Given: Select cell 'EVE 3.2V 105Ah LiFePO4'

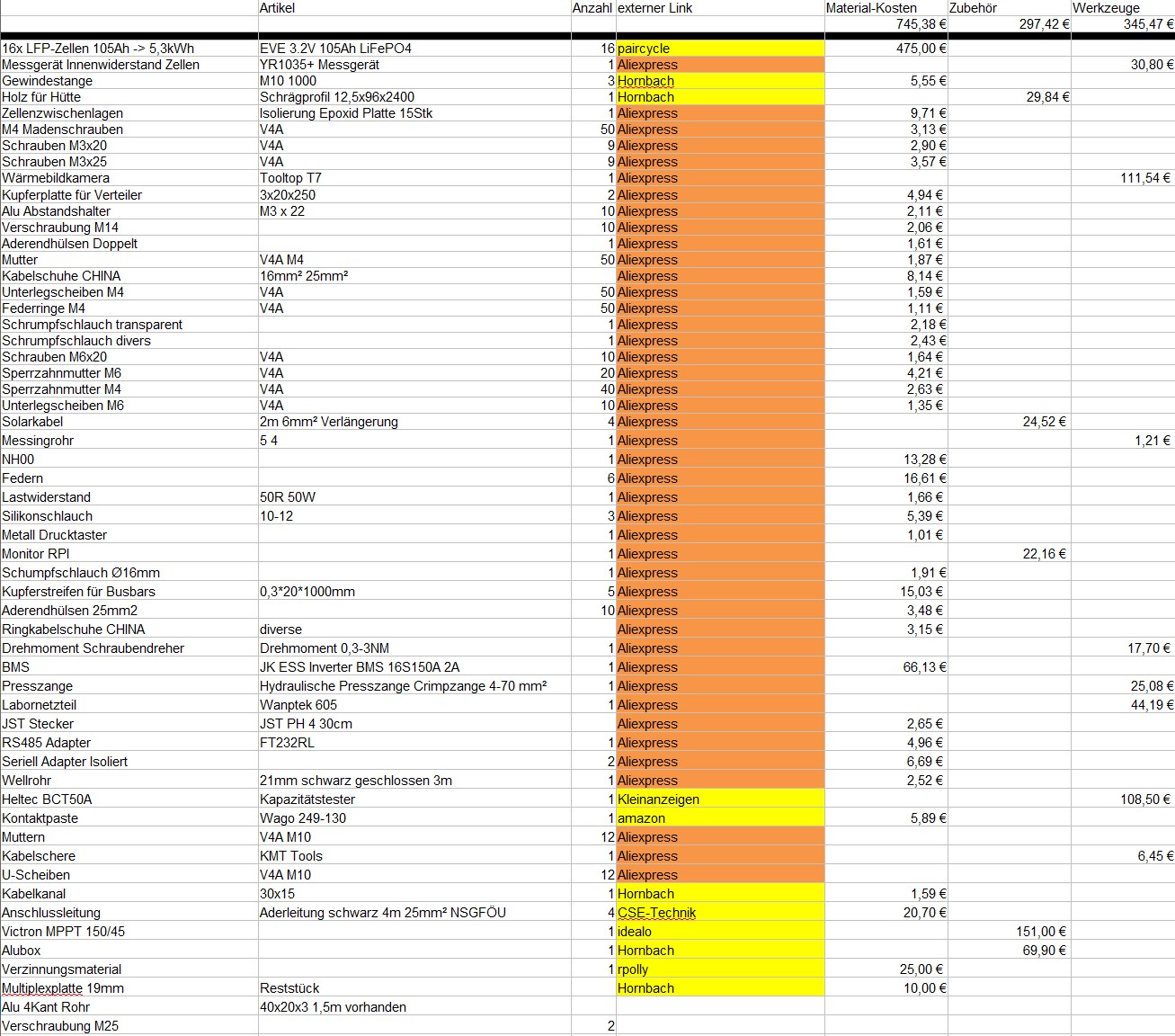Looking at the screenshot, I should click(x=414, y=49).
